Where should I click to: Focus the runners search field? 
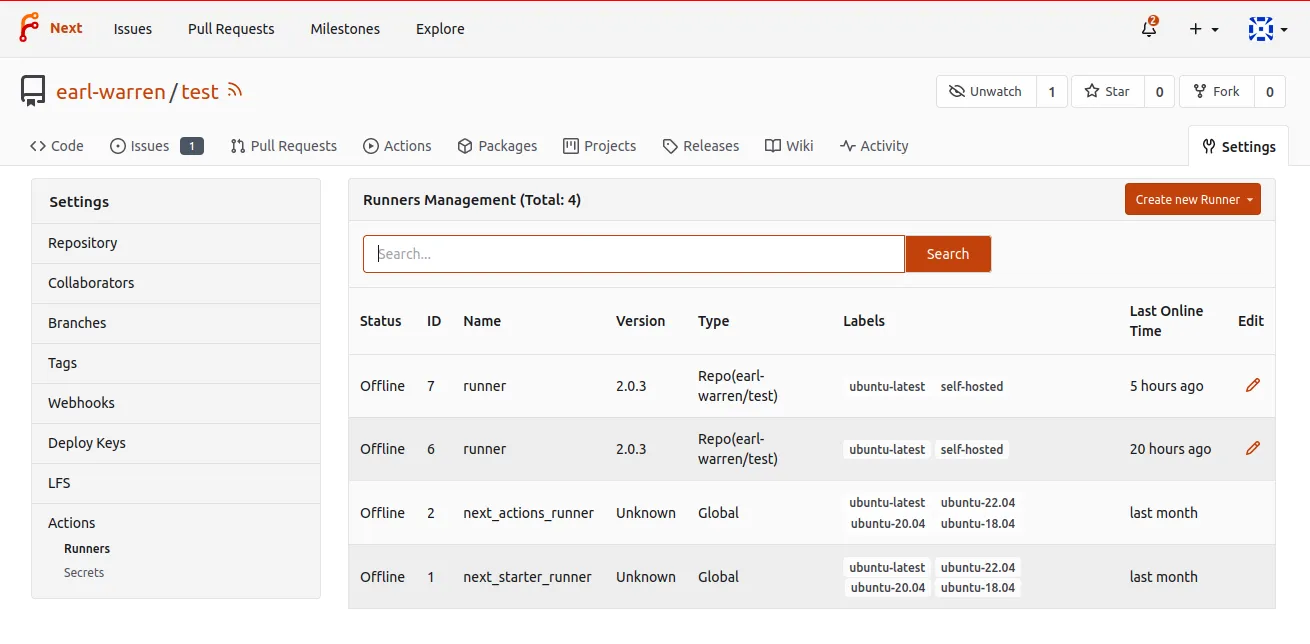click(633, 254)
